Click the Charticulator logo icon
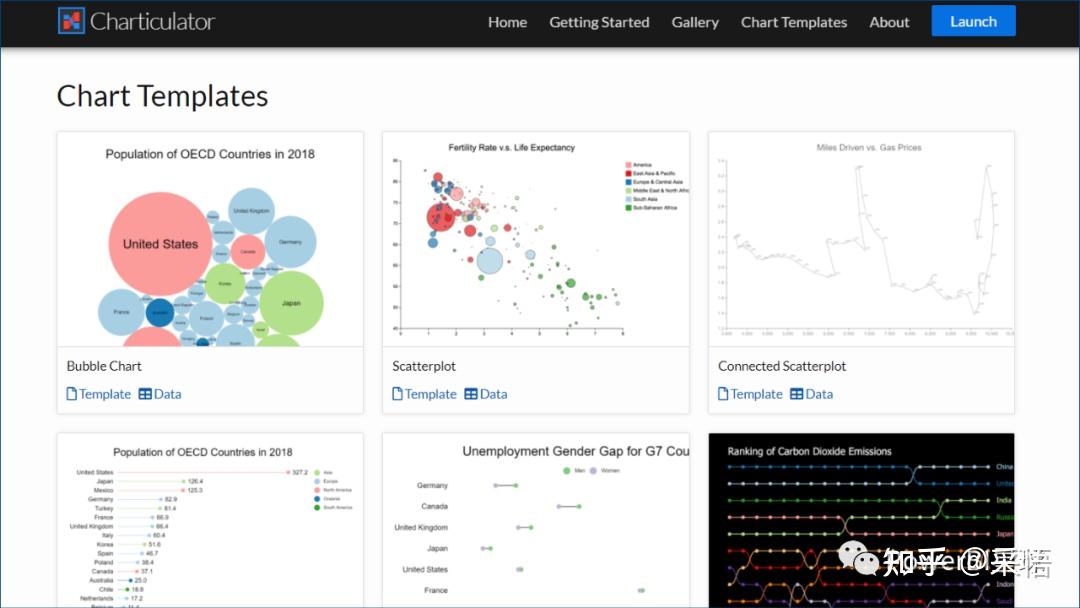Screen dimensions: 1080x608 click(x=70, y=20)
